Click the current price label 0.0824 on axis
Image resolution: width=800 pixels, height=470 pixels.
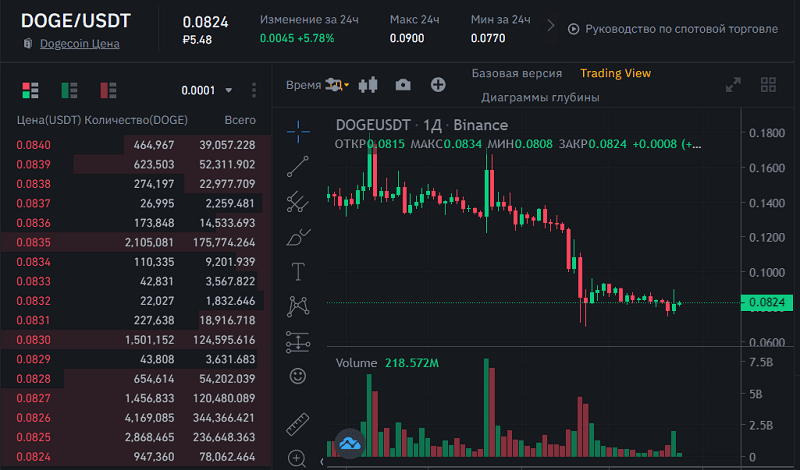click(766, 303)
